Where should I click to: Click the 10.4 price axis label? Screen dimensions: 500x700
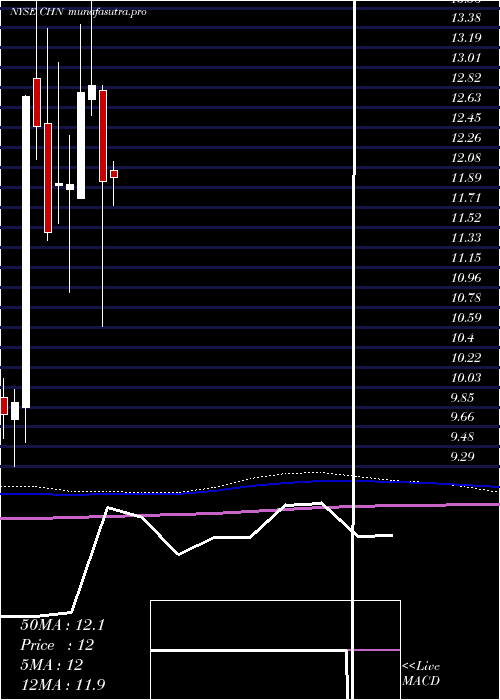[x=462, y=338]
